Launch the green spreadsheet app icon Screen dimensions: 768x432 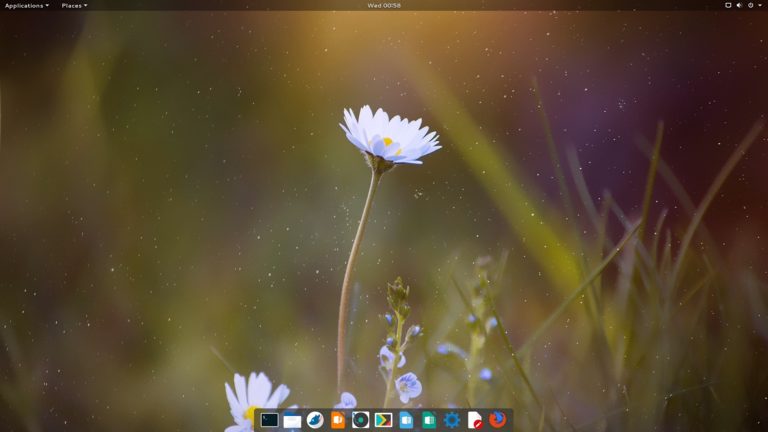[x=429, y=420]
